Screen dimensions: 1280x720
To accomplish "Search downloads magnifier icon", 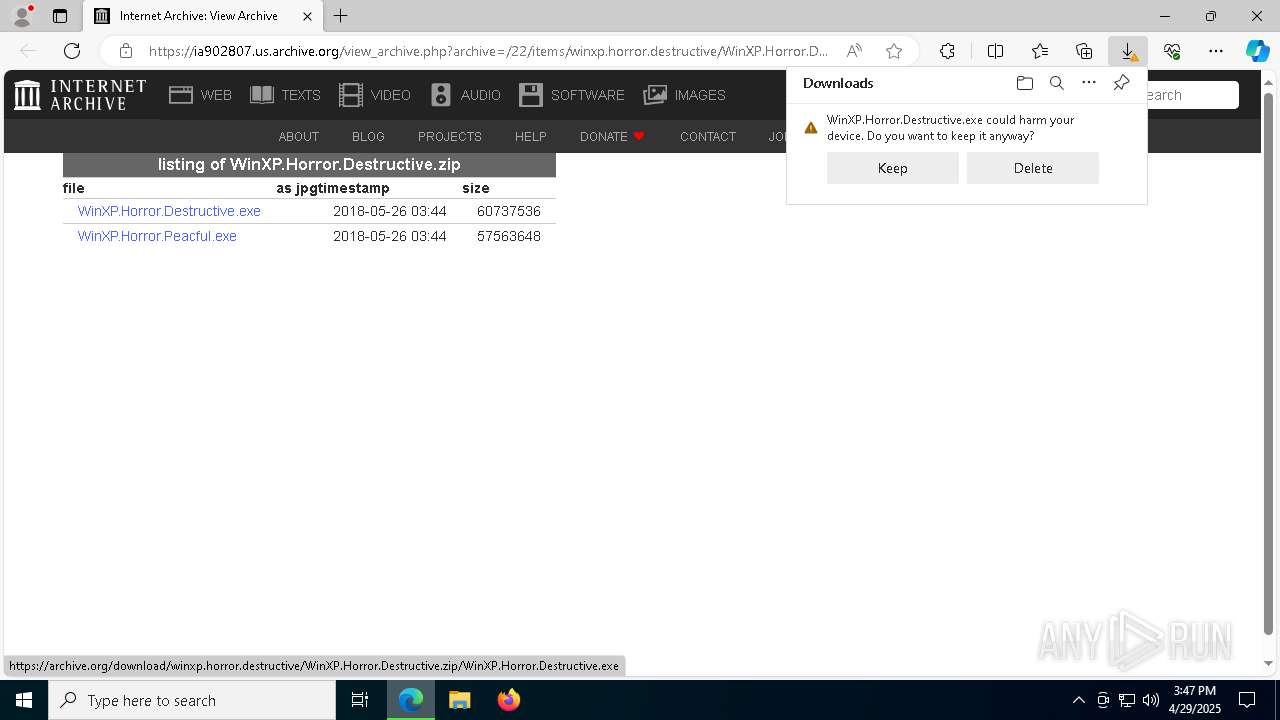I will tap(1057, 83).
